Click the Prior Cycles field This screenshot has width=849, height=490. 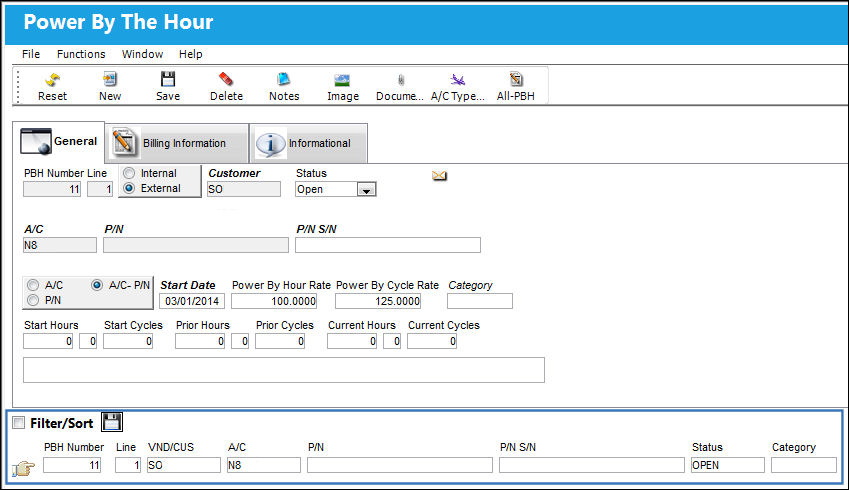(280, 341)
